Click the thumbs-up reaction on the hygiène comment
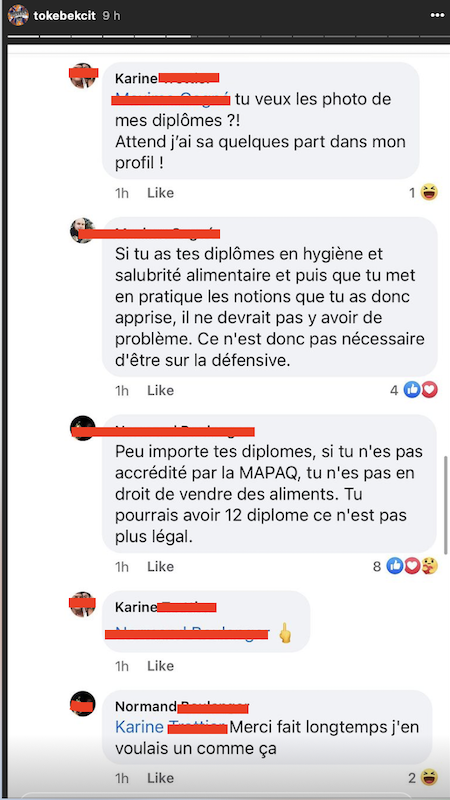 (x=412, y=390)
